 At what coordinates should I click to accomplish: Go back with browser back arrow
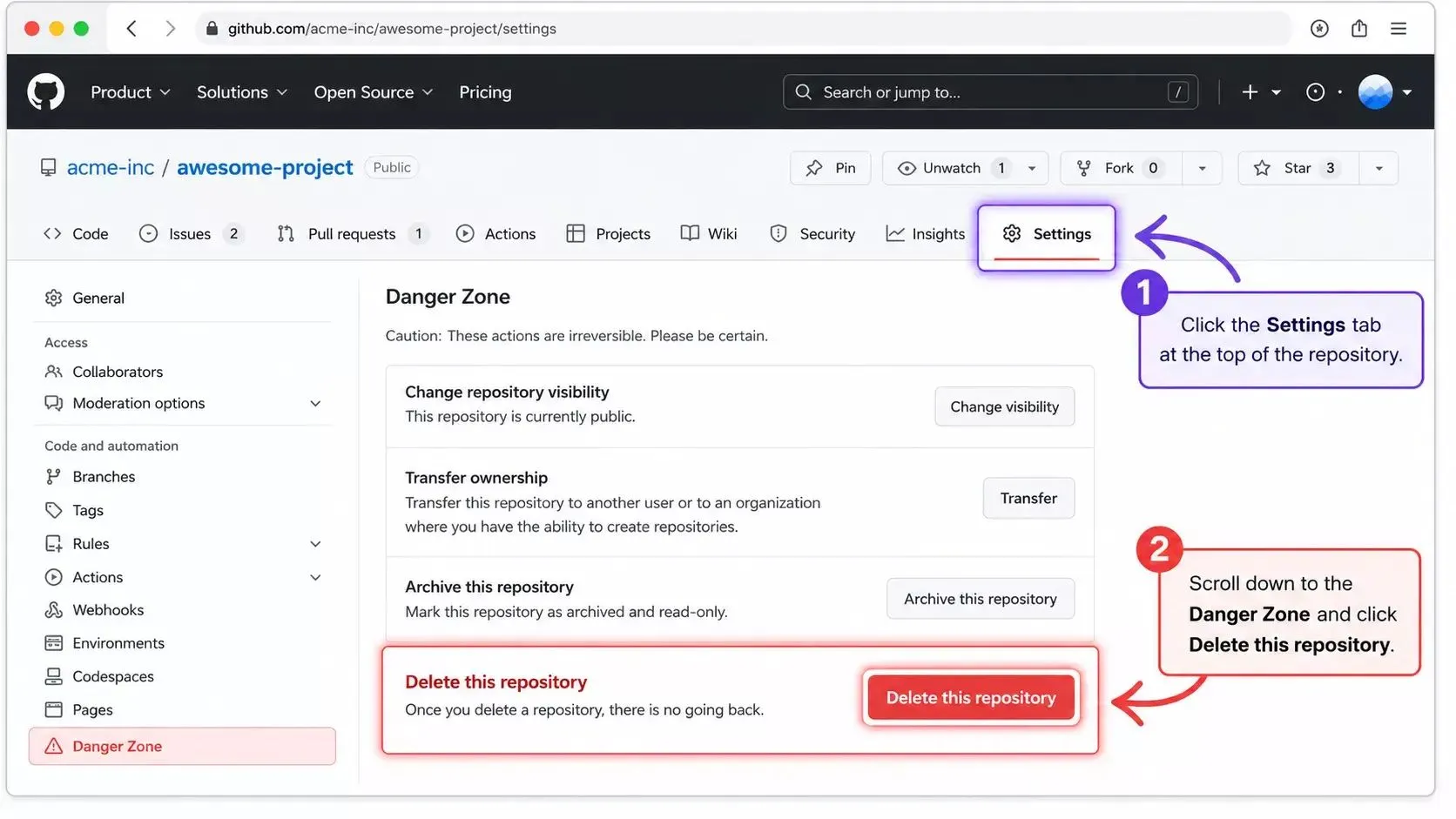(x=131, y=29)
